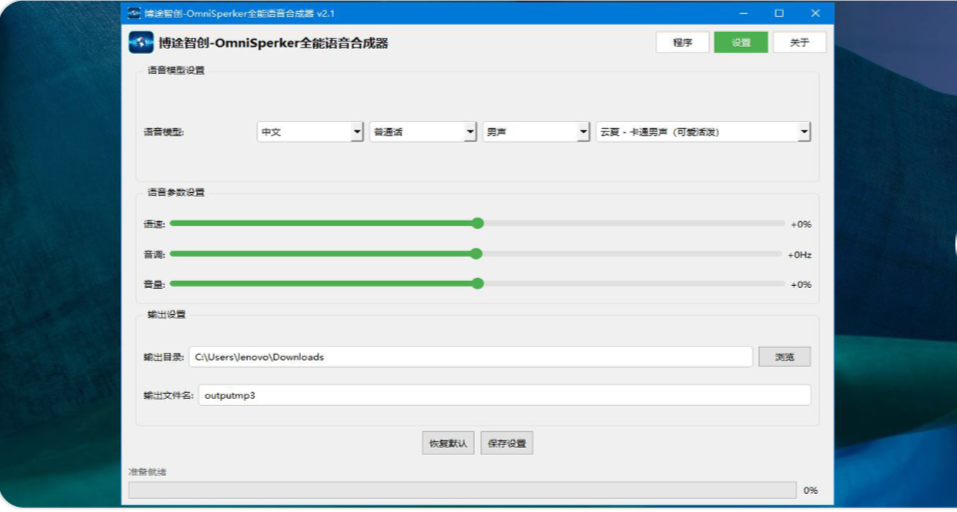Switch to the 程序 tab
Screen dimensions: 957x512
(x=682, y=42)
